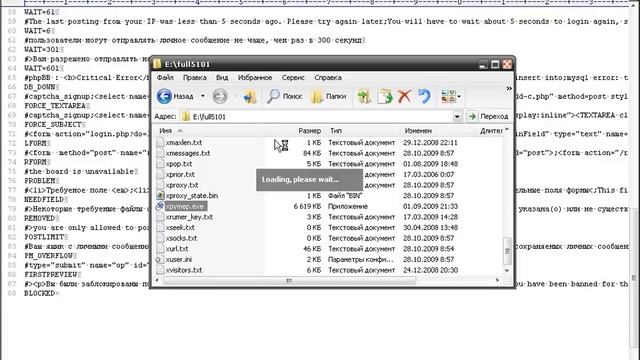Click the 6 619 КБ size cell
The image size is (640, 360).
[307, 206]
